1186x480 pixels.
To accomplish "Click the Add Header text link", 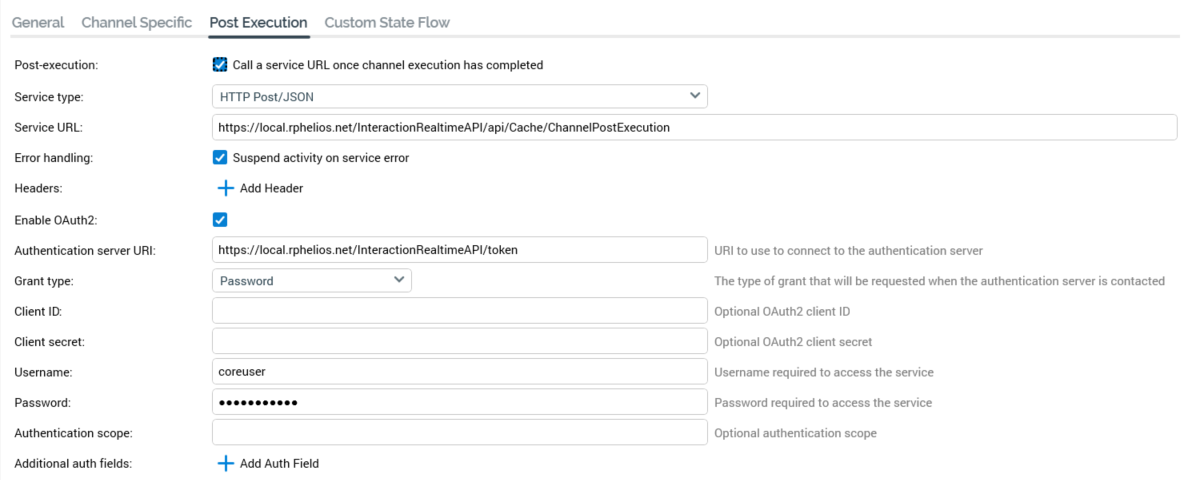I will pos(271,188).
